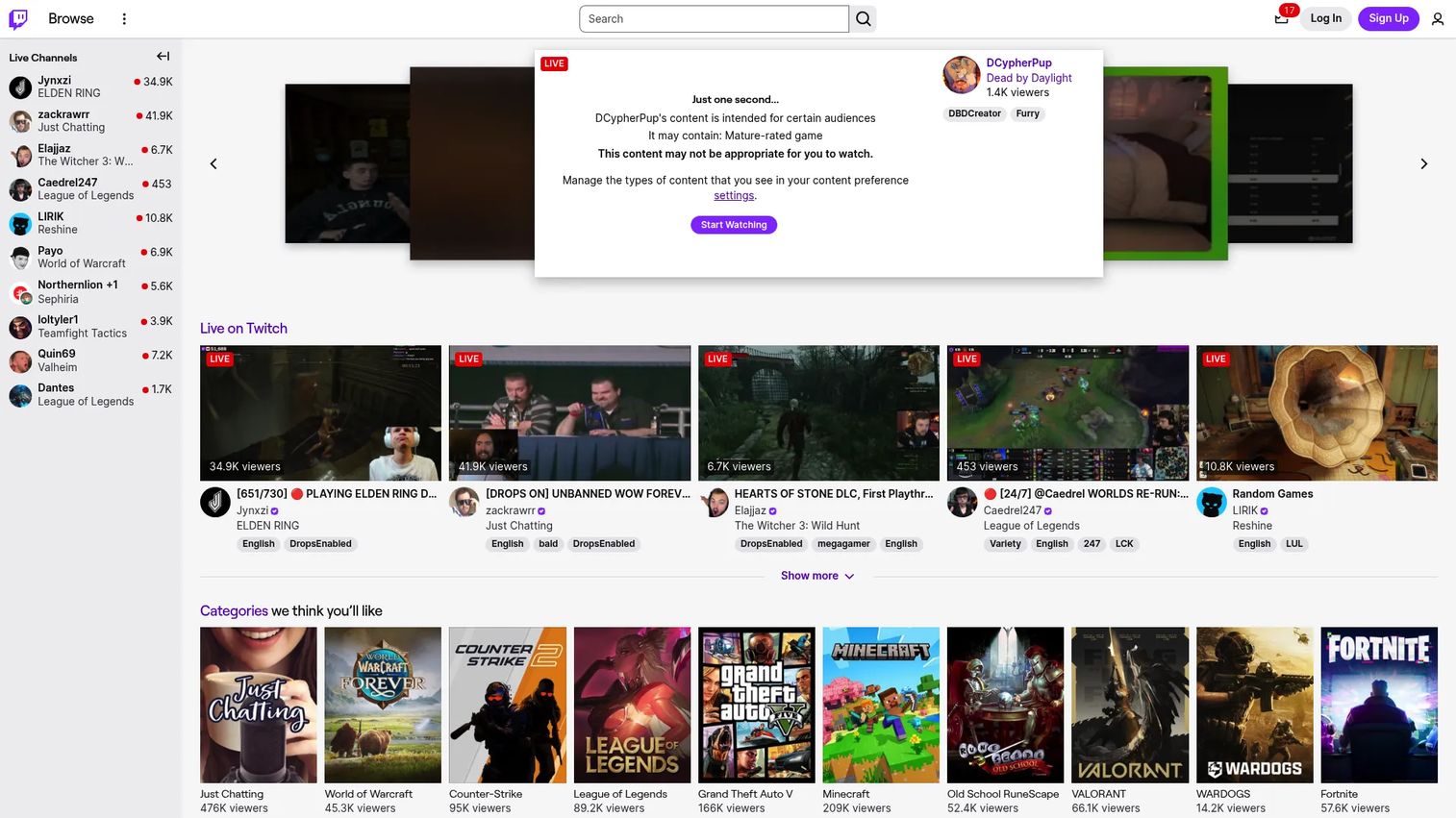Open Categories heading link
1456x818 pixels.
pos(234,611)
